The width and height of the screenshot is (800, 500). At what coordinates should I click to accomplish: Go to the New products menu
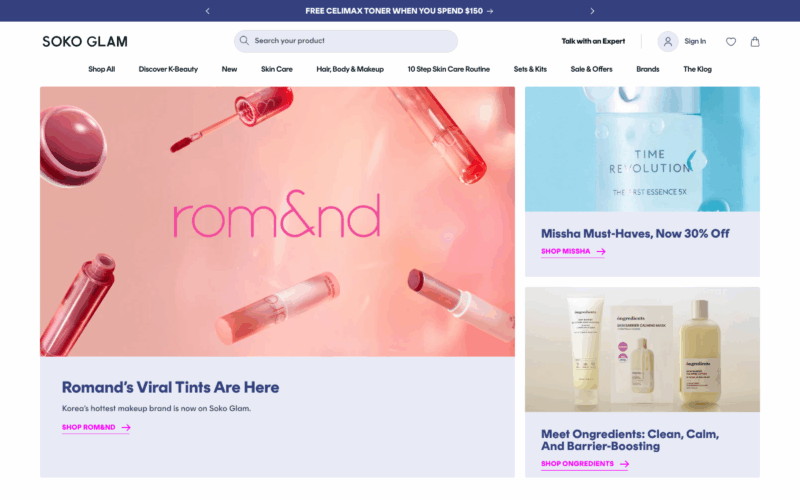229,69
